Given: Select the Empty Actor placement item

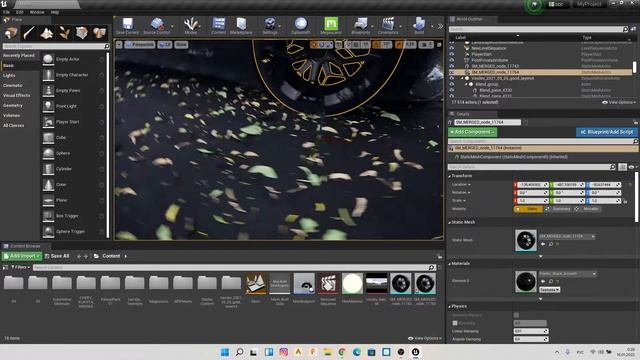Looking at the screenshot, I should coord(73,59).
